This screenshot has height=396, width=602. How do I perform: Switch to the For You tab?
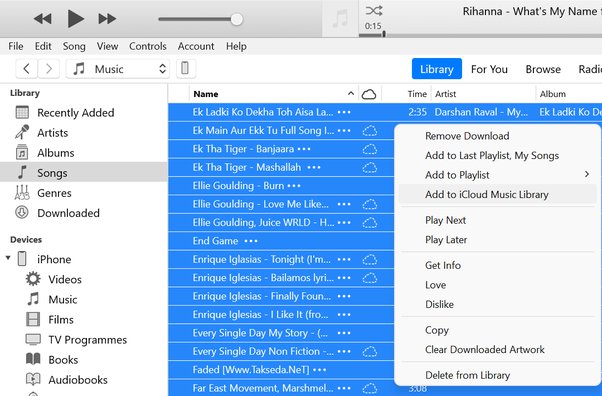(x=489, y=69)
